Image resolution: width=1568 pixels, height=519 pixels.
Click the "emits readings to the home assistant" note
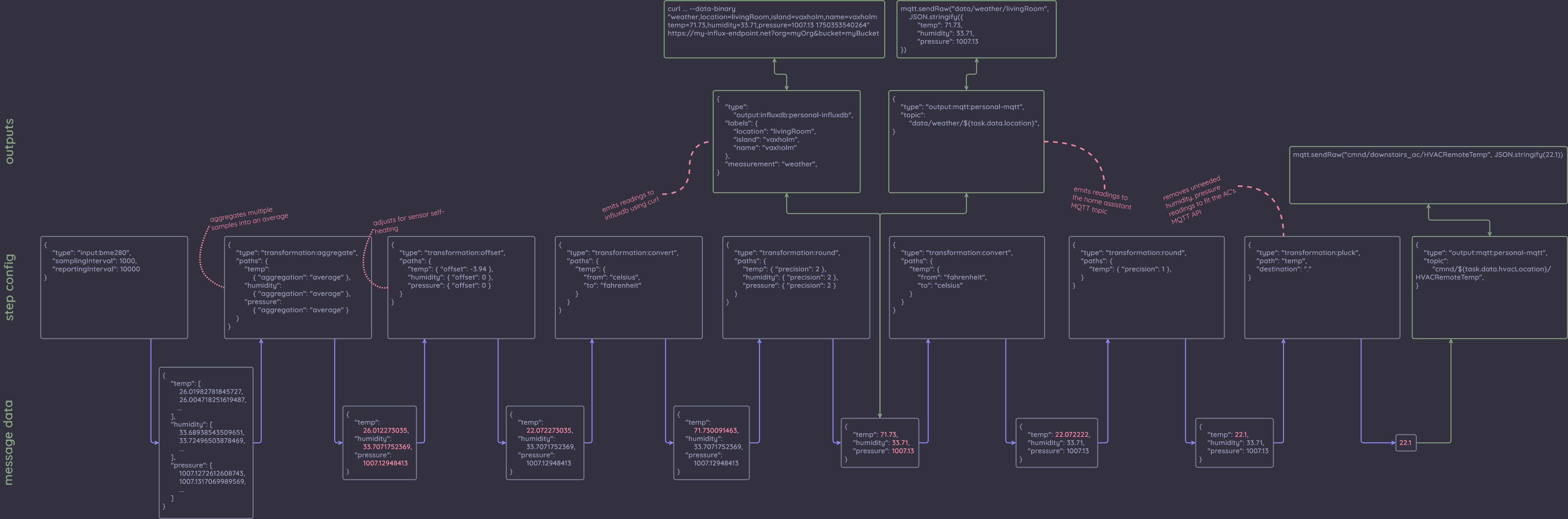point(1101,200)
